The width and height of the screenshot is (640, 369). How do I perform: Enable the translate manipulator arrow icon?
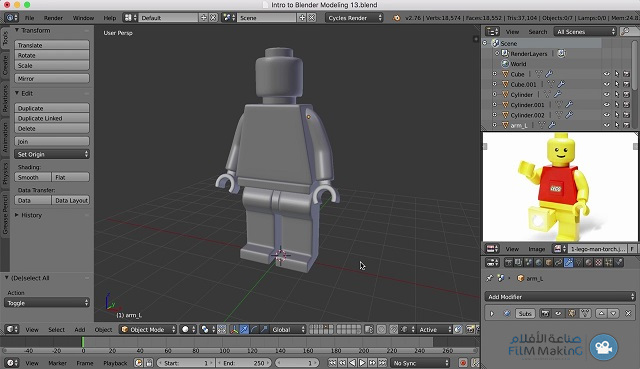[244, 329]
